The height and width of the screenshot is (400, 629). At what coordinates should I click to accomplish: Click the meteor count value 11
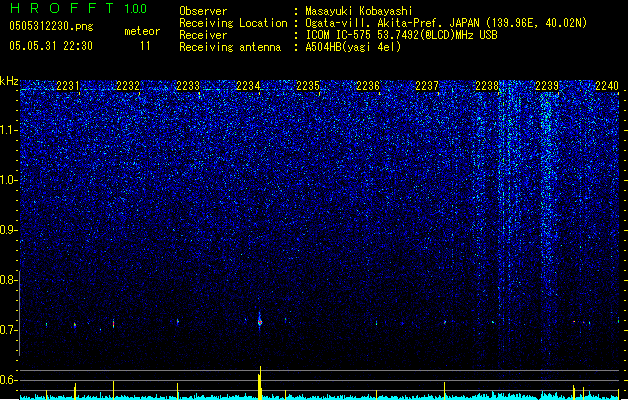pos(145,46)
